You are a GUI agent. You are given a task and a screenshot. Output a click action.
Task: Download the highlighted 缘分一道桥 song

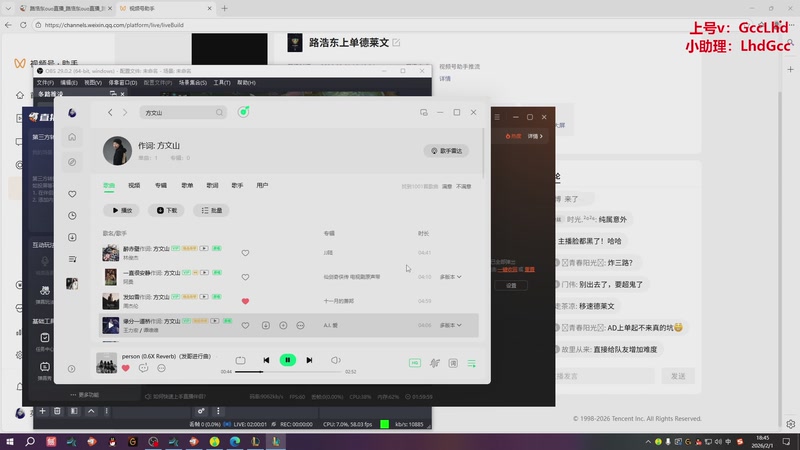pyautogui.click(x=266, y=325)
